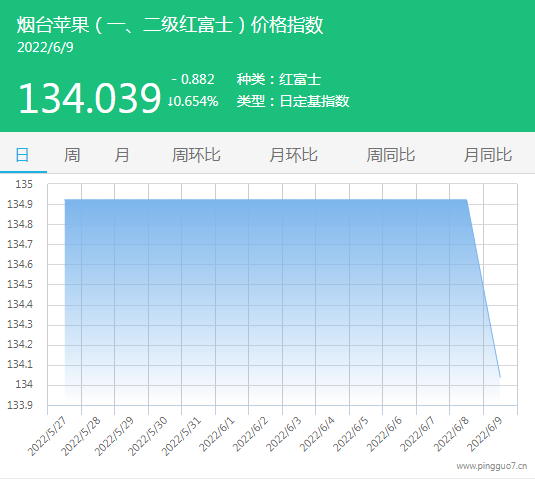Switch to 周环比 tab
This screenshot has width=535, height=479.
pos(196,155)
